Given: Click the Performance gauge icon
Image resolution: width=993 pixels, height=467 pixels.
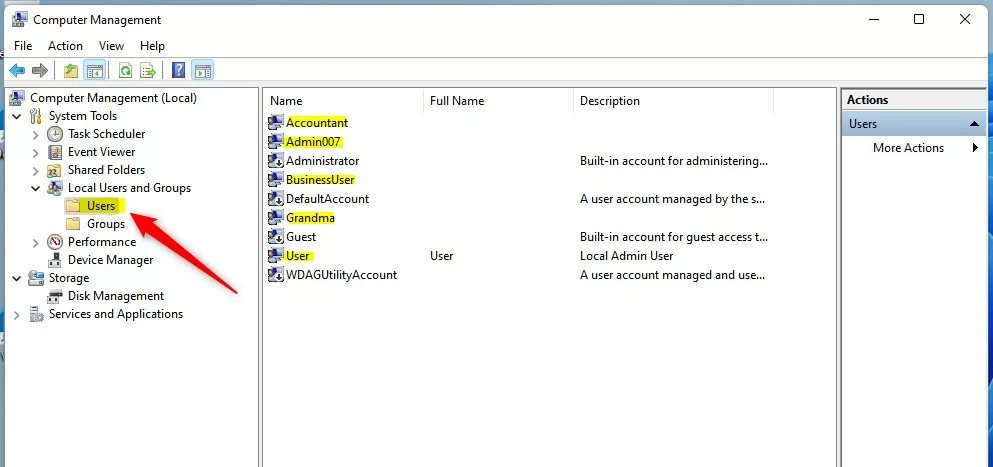Looking at the screenshot, I should pos(55,242).
